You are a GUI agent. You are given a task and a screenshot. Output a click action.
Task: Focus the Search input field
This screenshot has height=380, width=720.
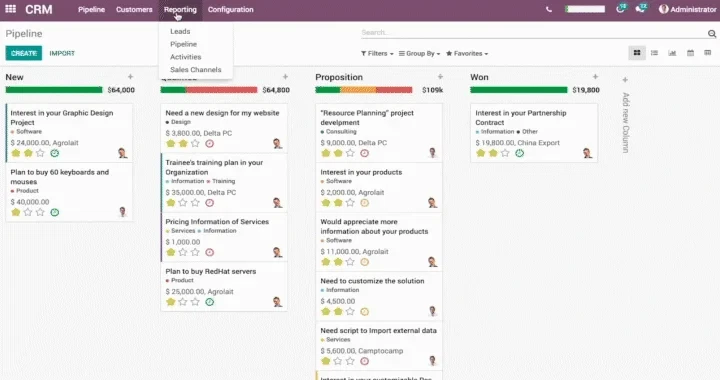tap(534, 33)
